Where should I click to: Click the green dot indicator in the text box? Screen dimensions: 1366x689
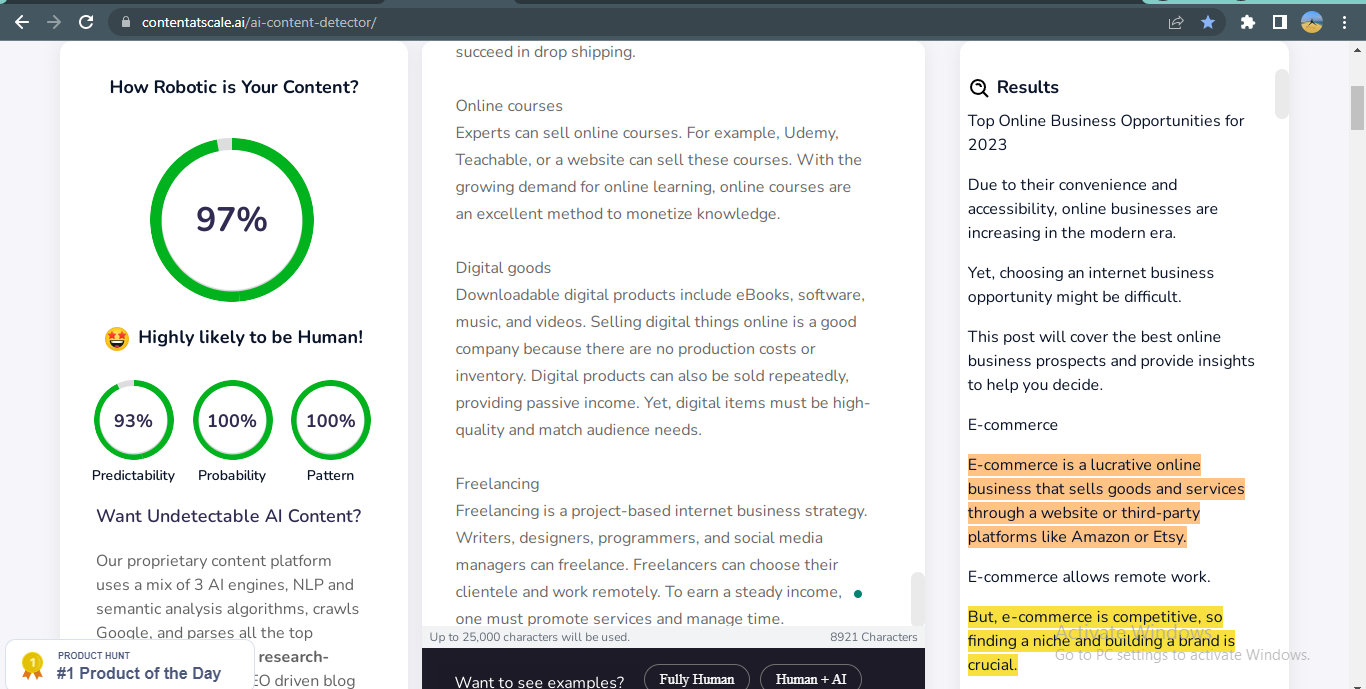coord(858,594)
